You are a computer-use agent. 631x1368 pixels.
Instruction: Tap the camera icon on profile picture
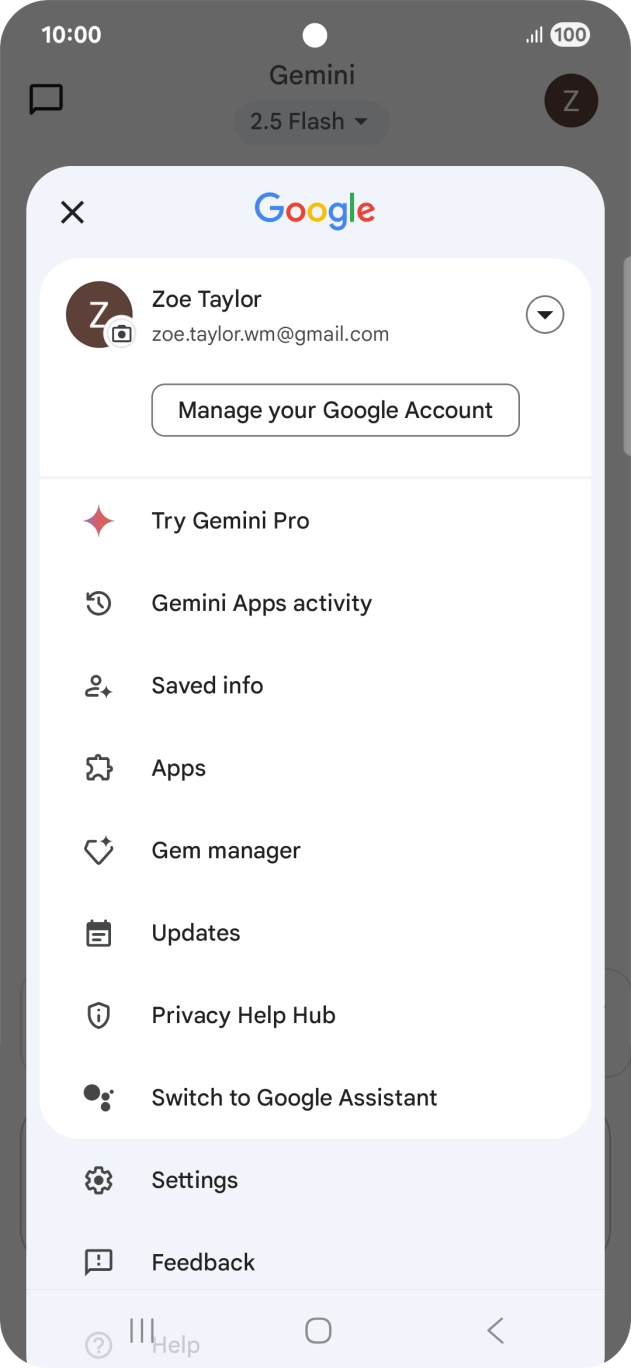coord(121,334)
